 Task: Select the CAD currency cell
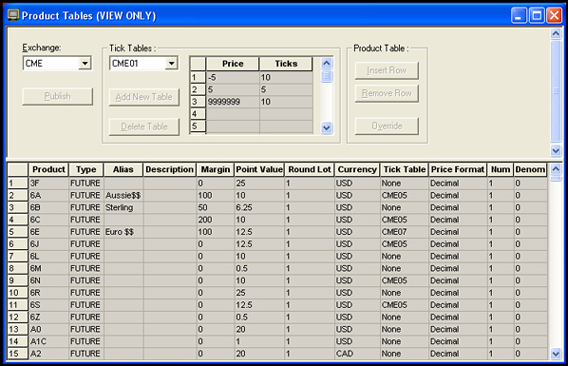click(357, 354)
